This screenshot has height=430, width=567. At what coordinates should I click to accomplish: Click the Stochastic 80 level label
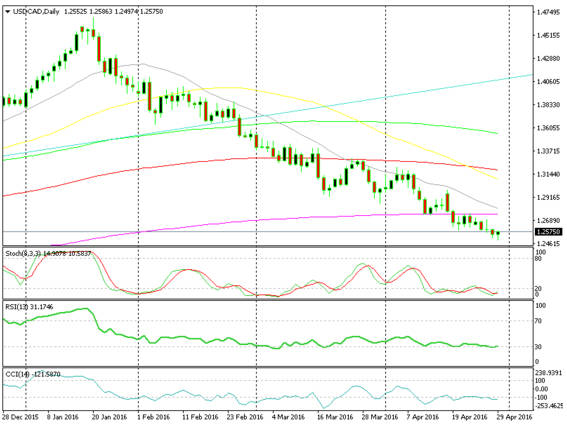[x=539, y=259]
